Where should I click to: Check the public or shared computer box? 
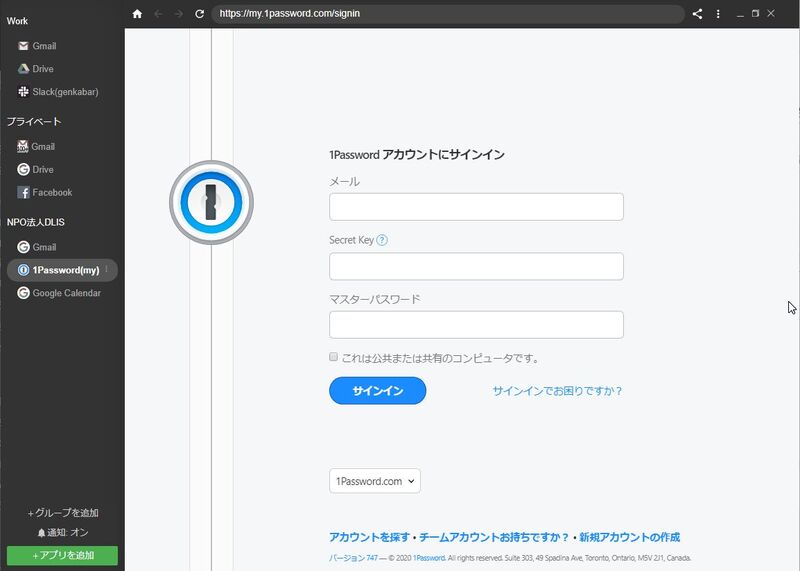coord(333,357)
